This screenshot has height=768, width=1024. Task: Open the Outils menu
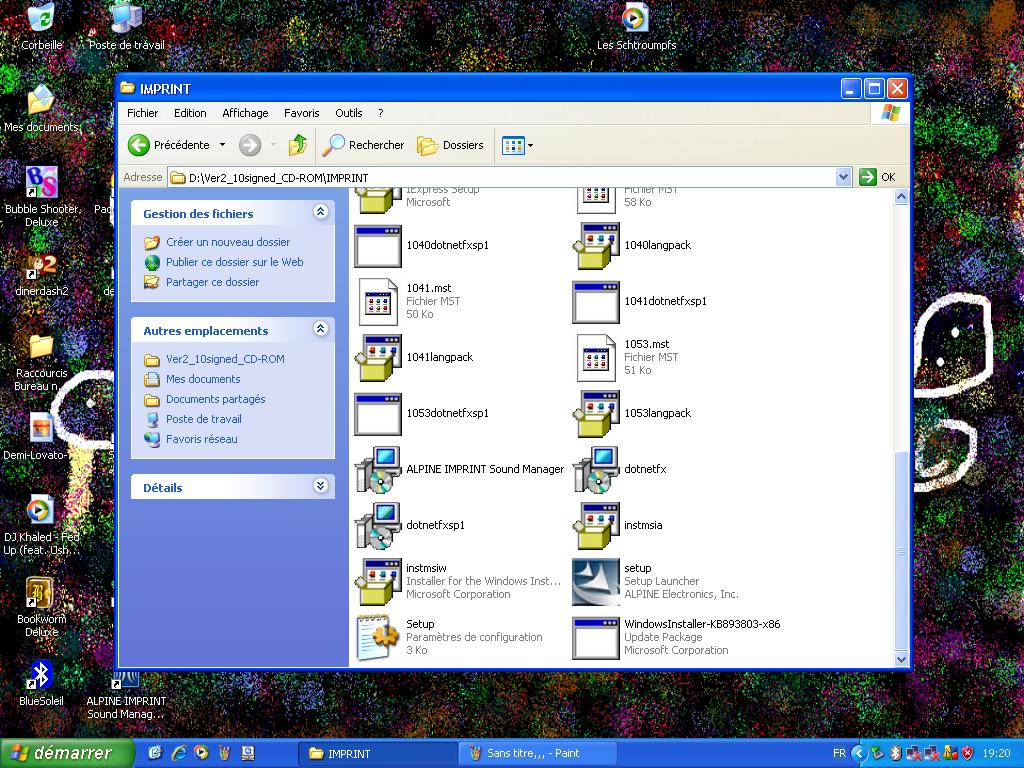pos(348,113)
